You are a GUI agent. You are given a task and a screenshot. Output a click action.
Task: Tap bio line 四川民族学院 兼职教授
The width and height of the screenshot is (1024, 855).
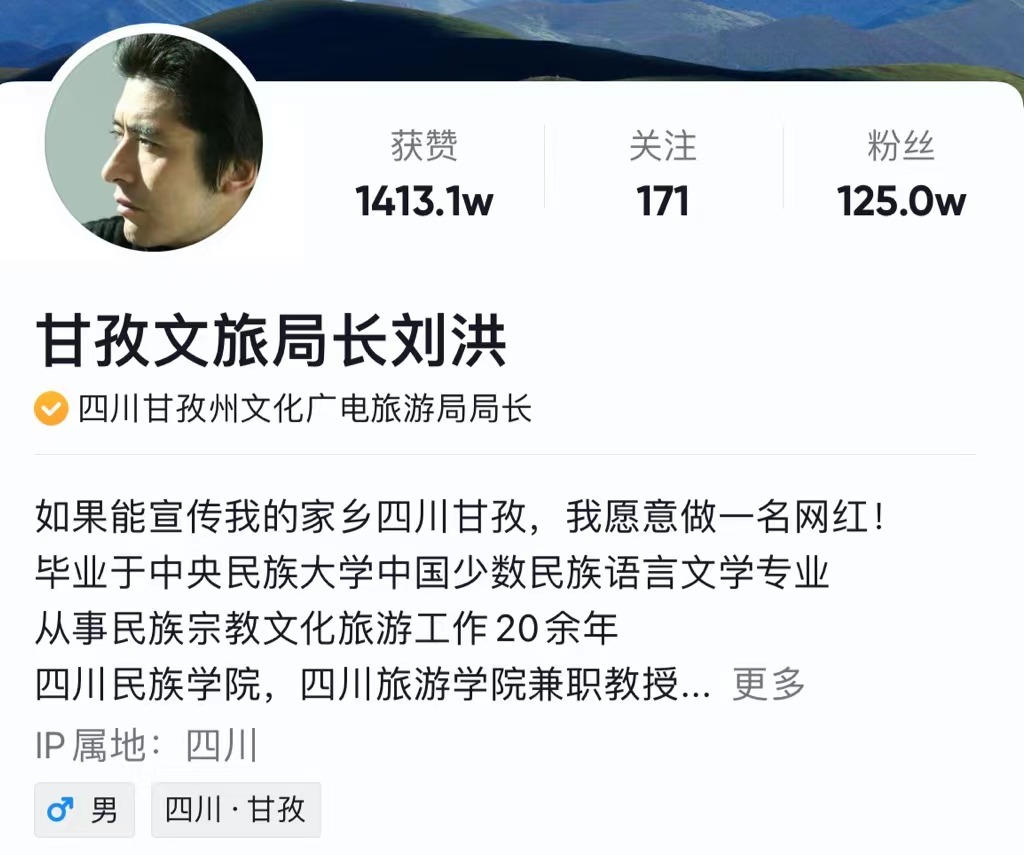click(x=373, y=684)
